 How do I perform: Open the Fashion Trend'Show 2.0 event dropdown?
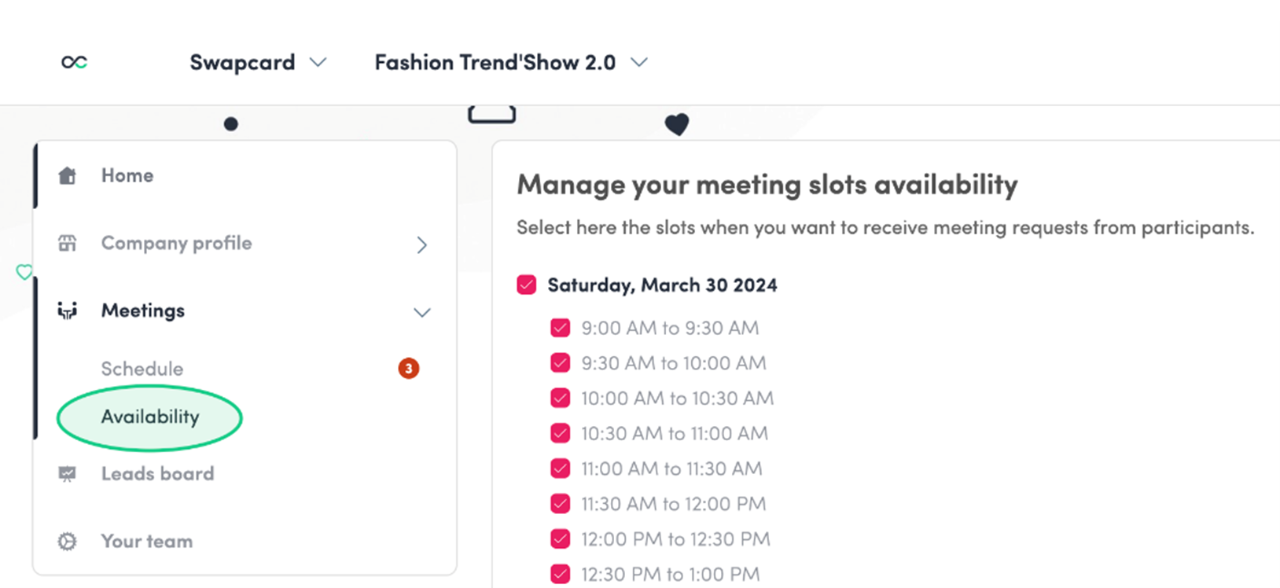(511, 62)
